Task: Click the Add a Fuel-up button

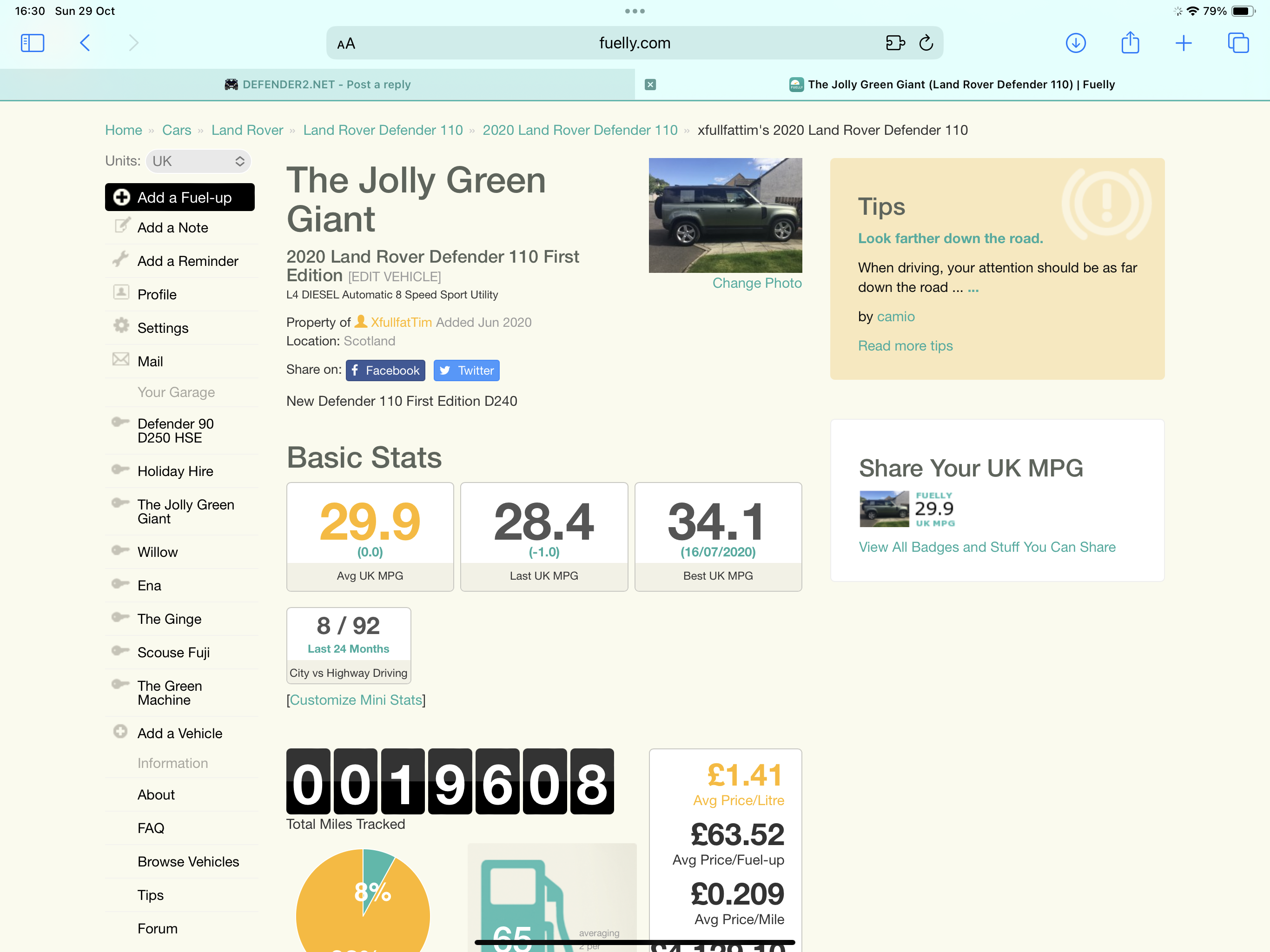Action: (180, 197)
